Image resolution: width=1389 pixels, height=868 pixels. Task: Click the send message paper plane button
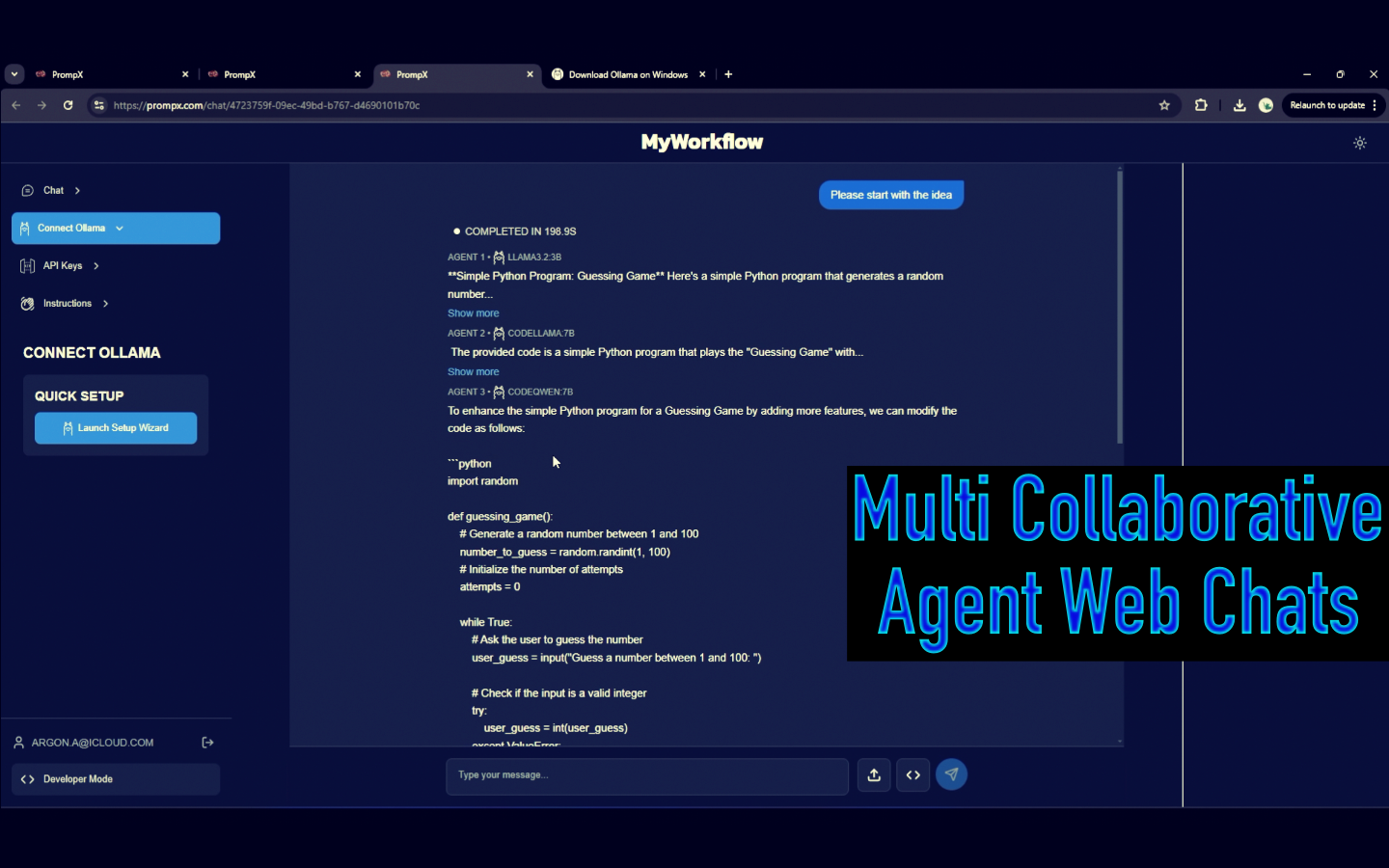[951, 774]
